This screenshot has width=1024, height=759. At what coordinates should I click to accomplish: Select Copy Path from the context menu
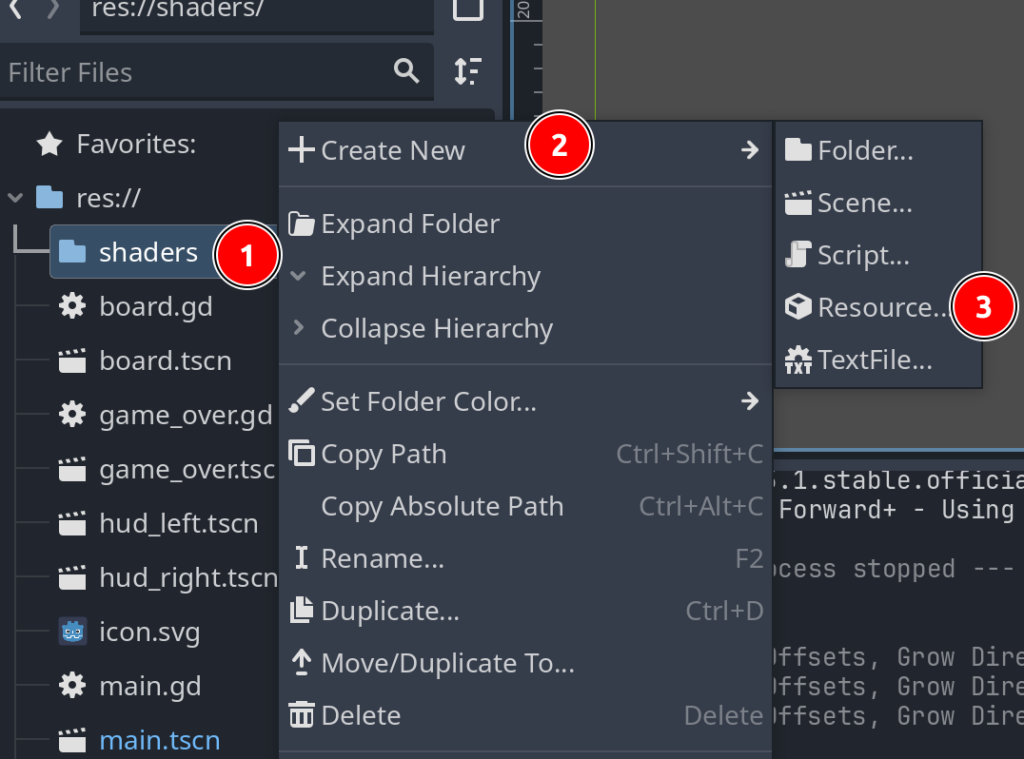tap(383, 454)
